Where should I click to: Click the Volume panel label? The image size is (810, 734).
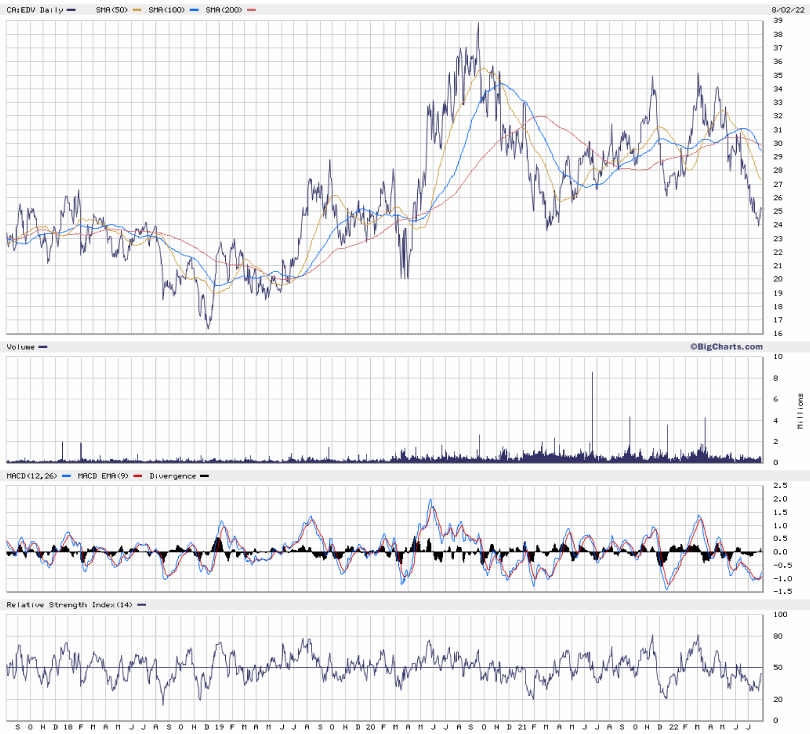coord(21,346)
